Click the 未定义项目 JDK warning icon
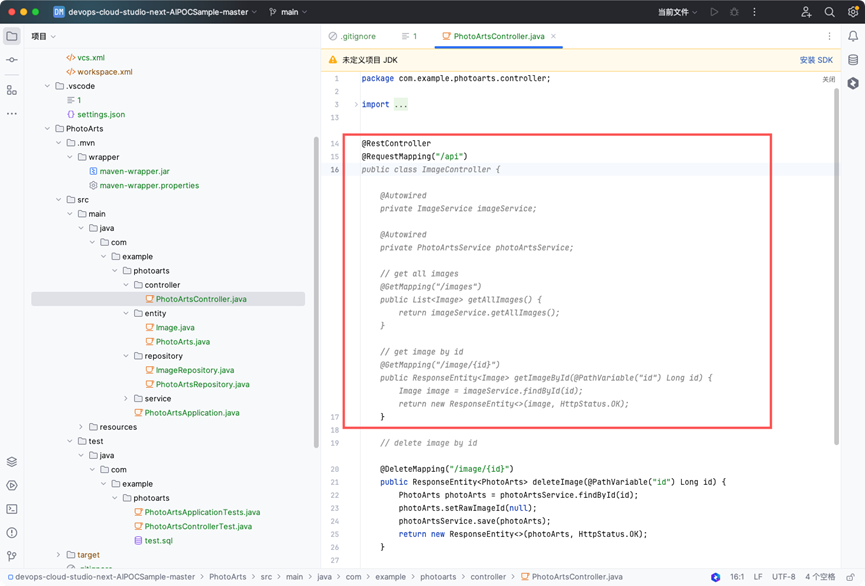Viewport: 865px width, 586px height. [x=333, y=60]
